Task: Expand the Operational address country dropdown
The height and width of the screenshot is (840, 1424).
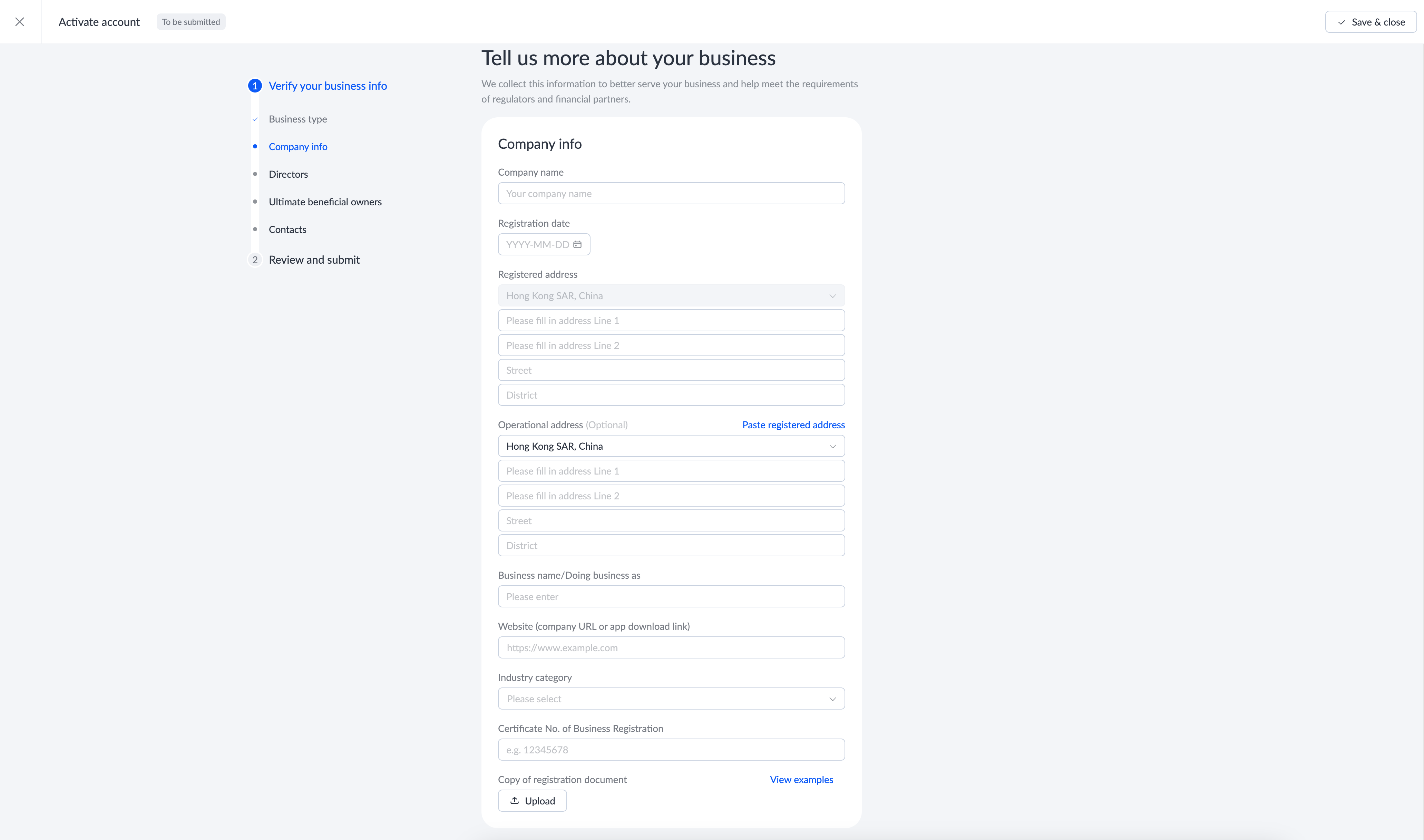Action: point(671,446)
